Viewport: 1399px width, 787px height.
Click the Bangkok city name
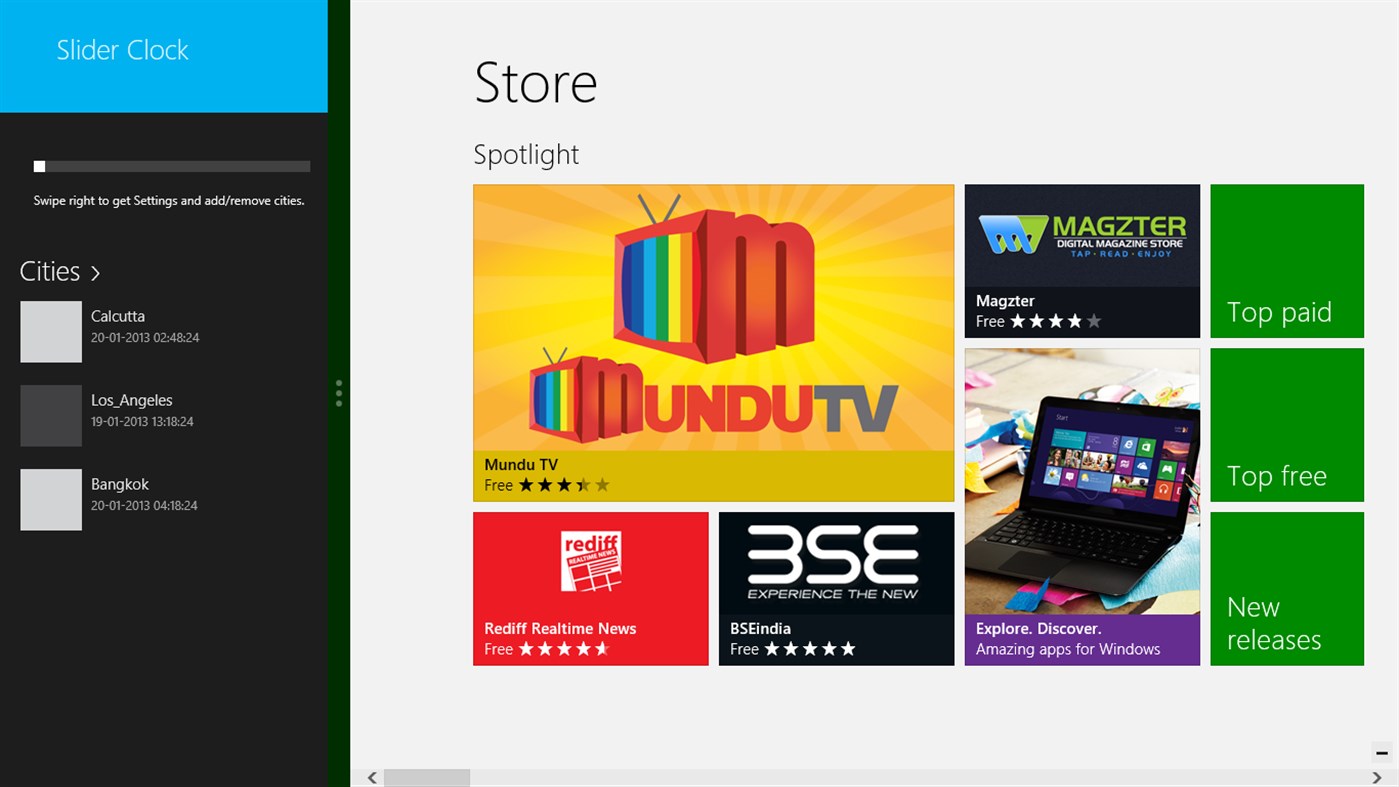[x=120, y=484]
